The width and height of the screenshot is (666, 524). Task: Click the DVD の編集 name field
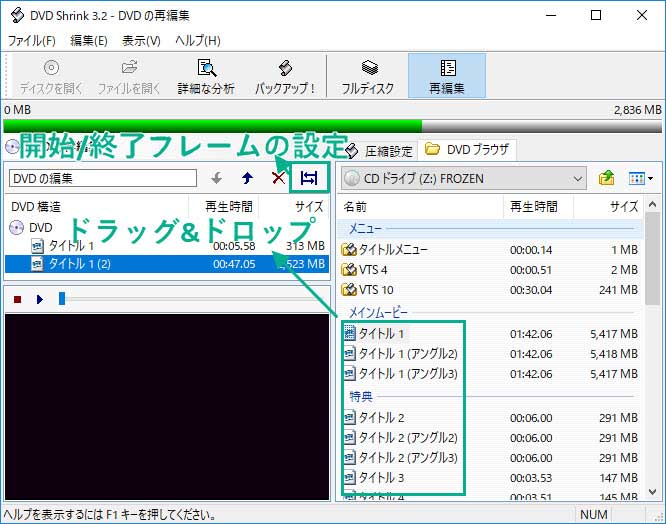pyautogui.click(x=102, y=178)
